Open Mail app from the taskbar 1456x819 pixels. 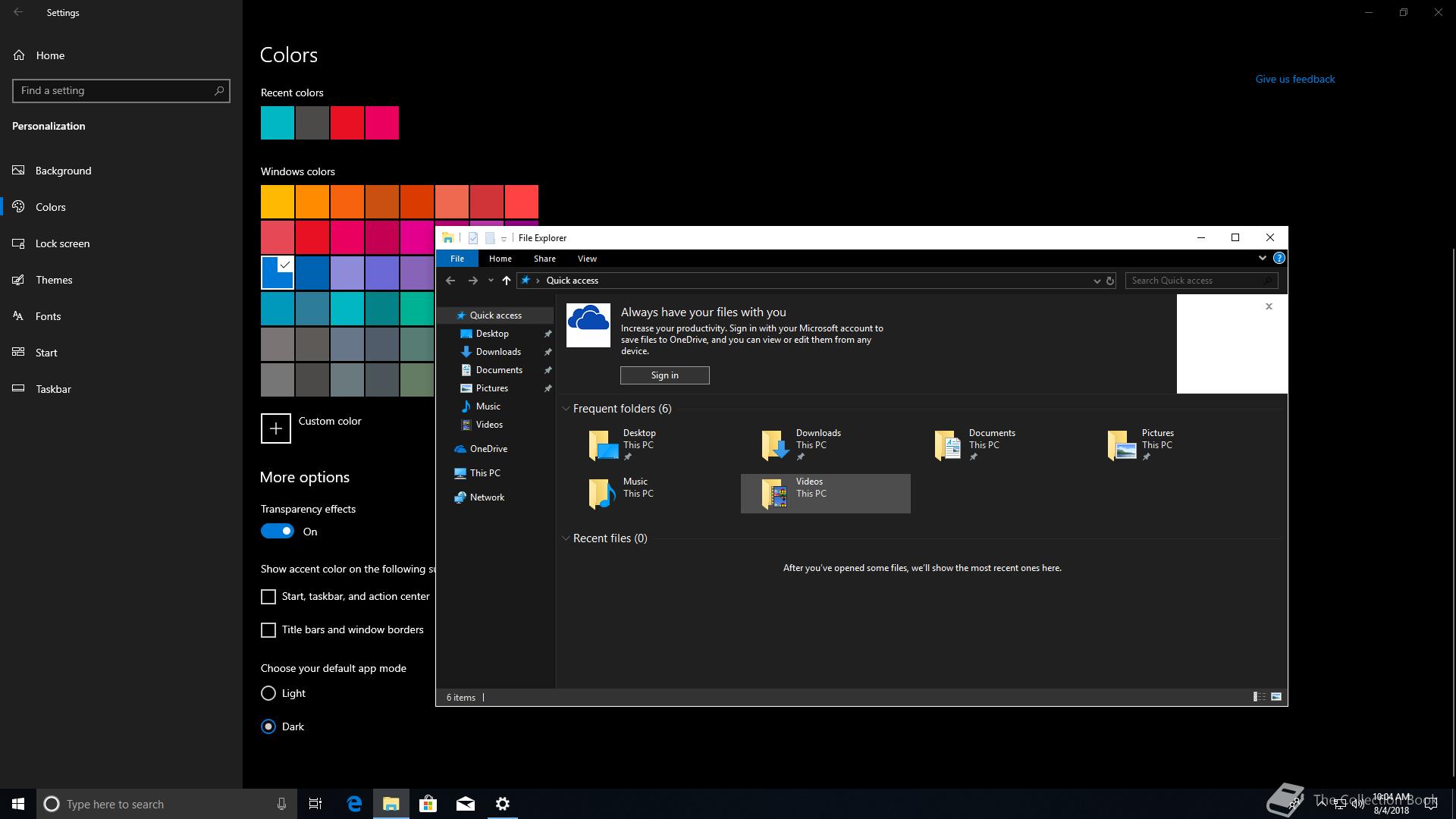click(x=466, y=804)
